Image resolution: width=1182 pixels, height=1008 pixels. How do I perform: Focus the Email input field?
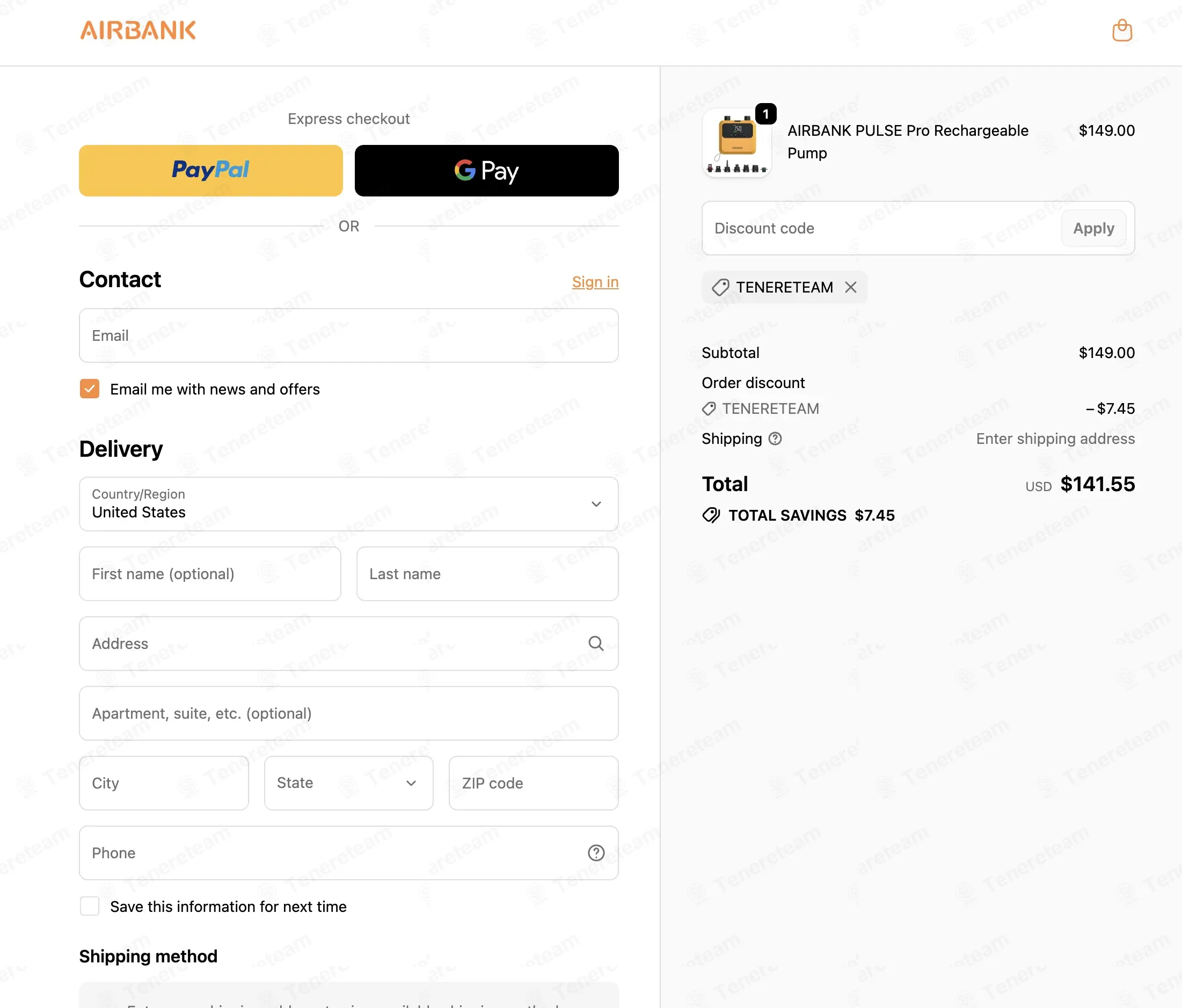point(348,335)
